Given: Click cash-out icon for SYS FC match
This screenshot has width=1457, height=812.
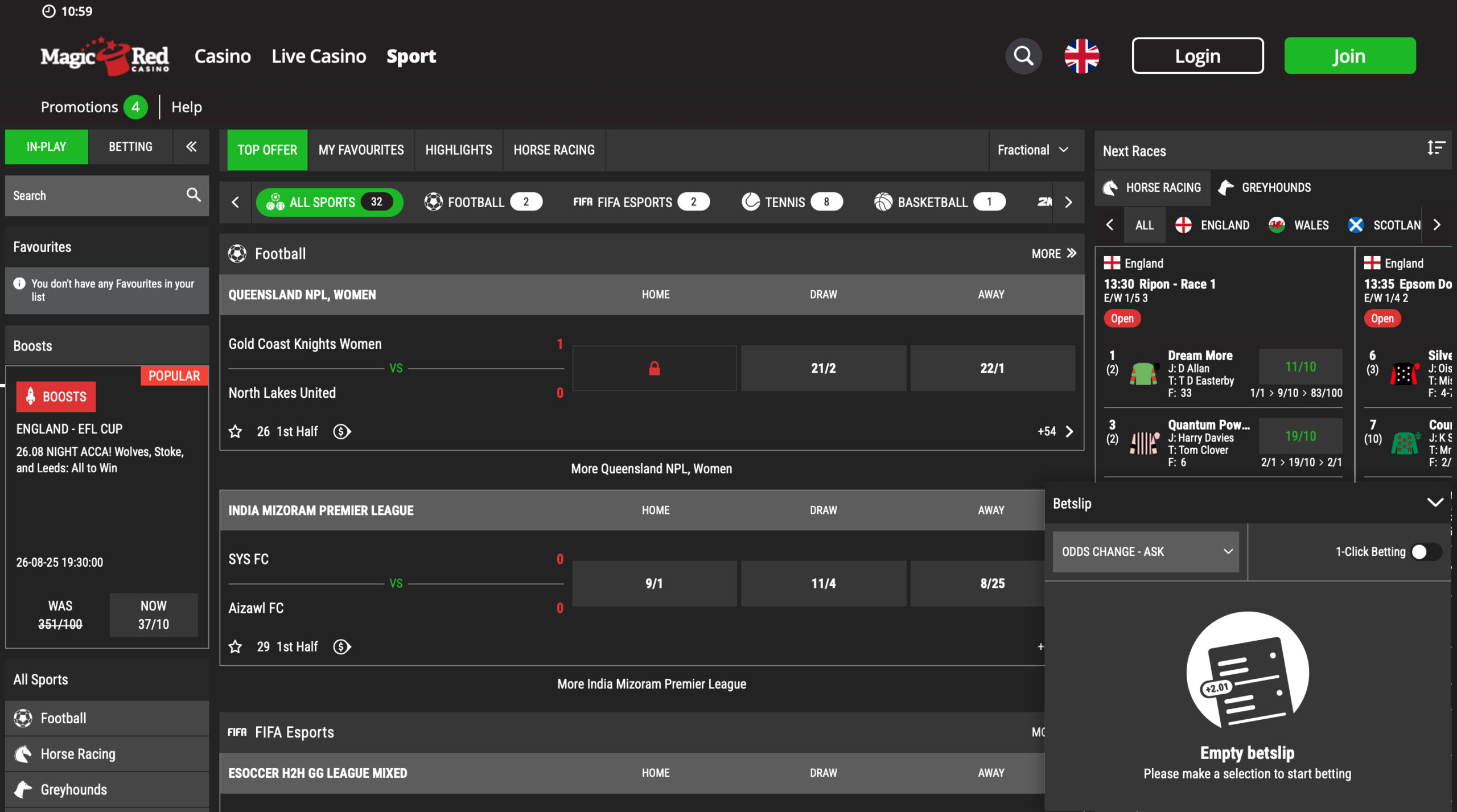Looking at the screenshot, I should coord(341,647).
